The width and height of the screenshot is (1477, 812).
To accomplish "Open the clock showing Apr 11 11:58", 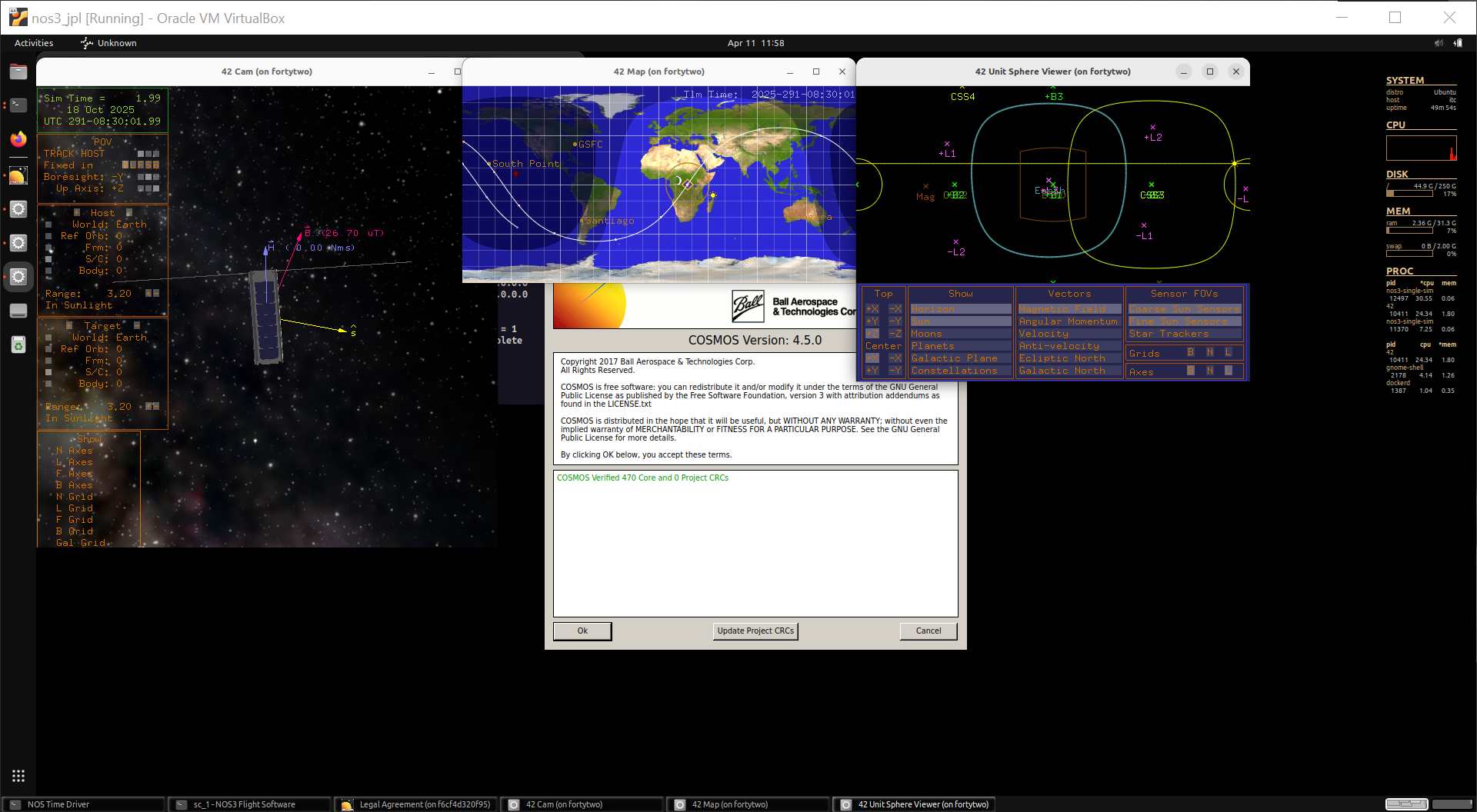I will tap(755, 43).
